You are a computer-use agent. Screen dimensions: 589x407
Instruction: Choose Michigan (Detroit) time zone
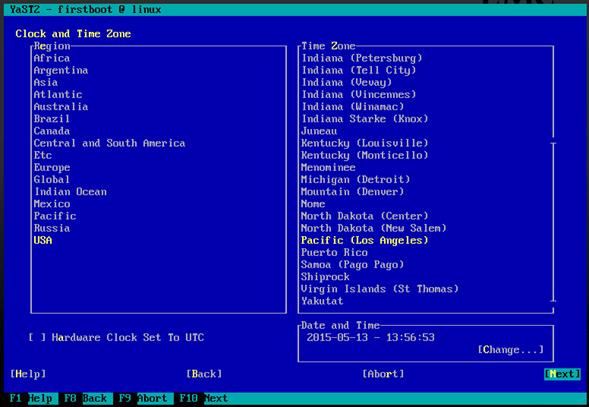click(356, 180)
